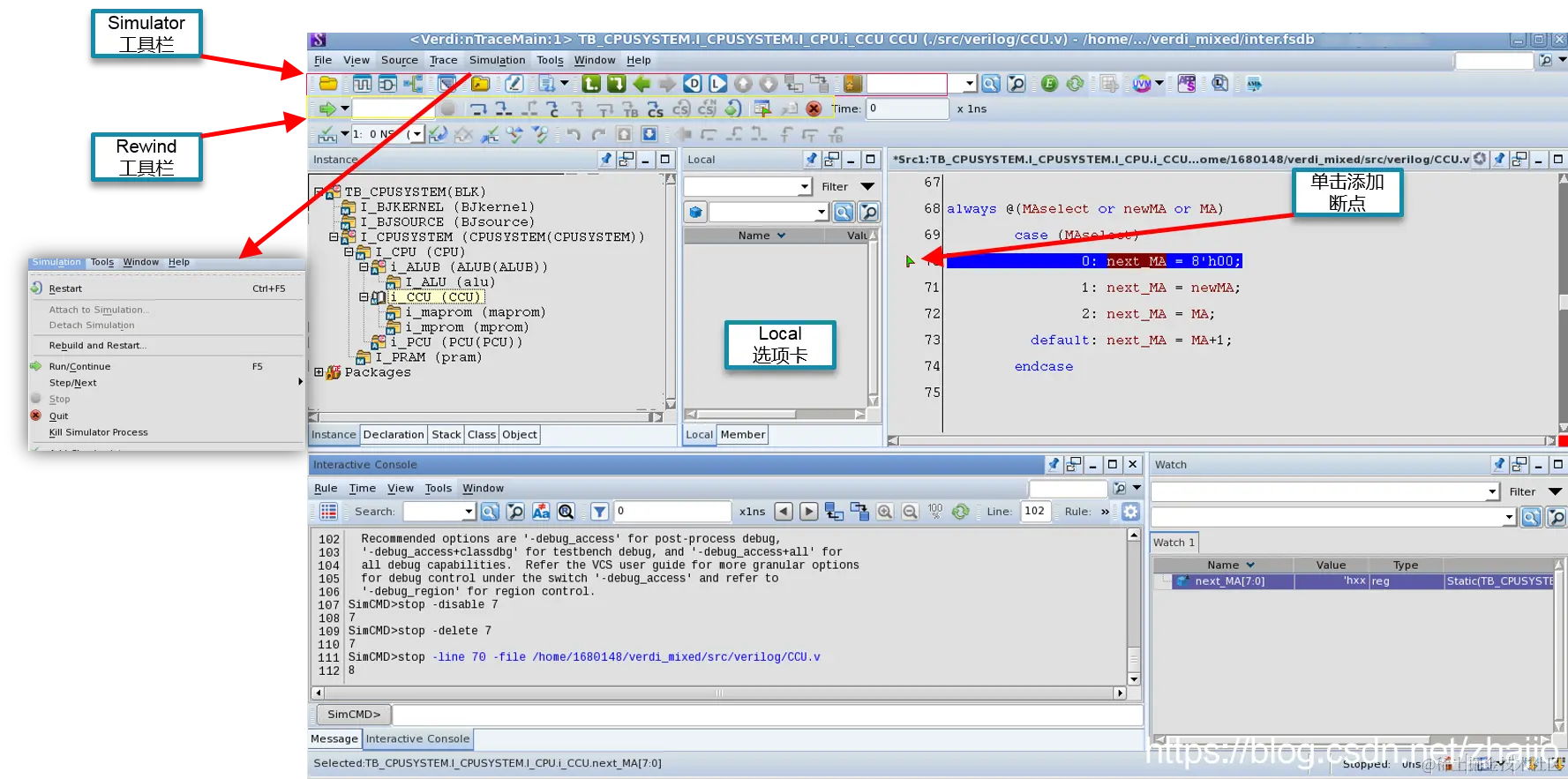Open new schematic window icon

[x=387, y=84]
